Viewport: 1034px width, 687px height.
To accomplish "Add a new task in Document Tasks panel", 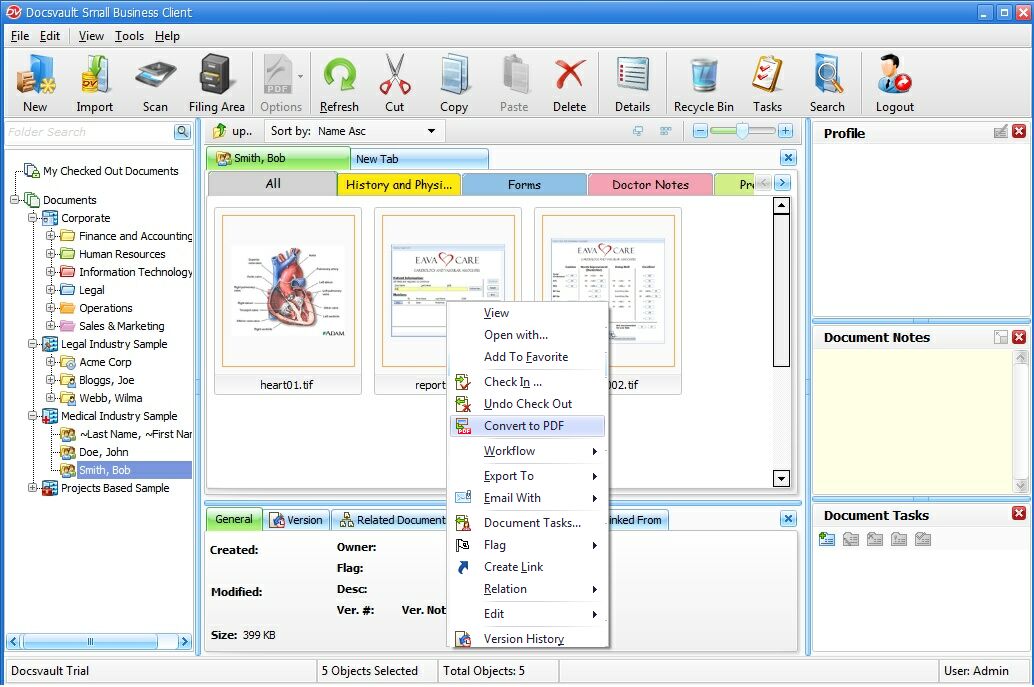I will pos(826,539).
